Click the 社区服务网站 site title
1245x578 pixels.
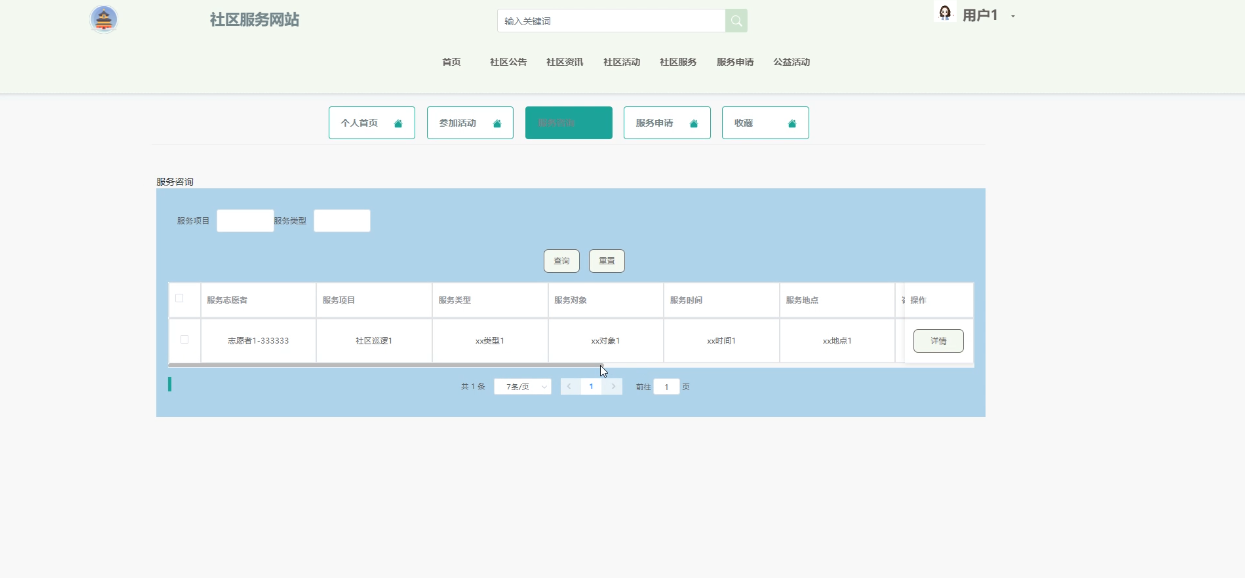tap(254, 20)
